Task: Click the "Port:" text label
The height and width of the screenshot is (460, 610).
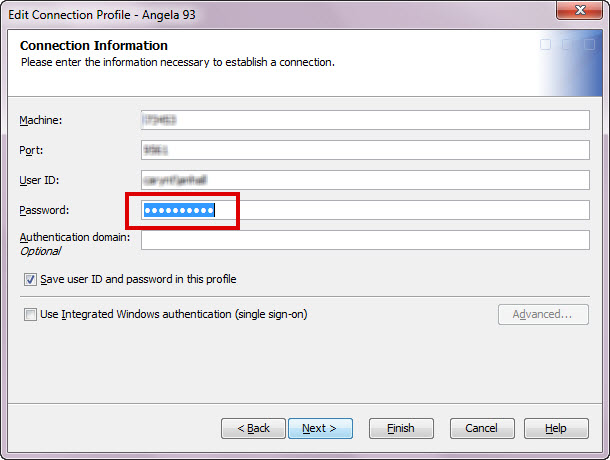Action: pyautogui.click(x=32, y=151)
